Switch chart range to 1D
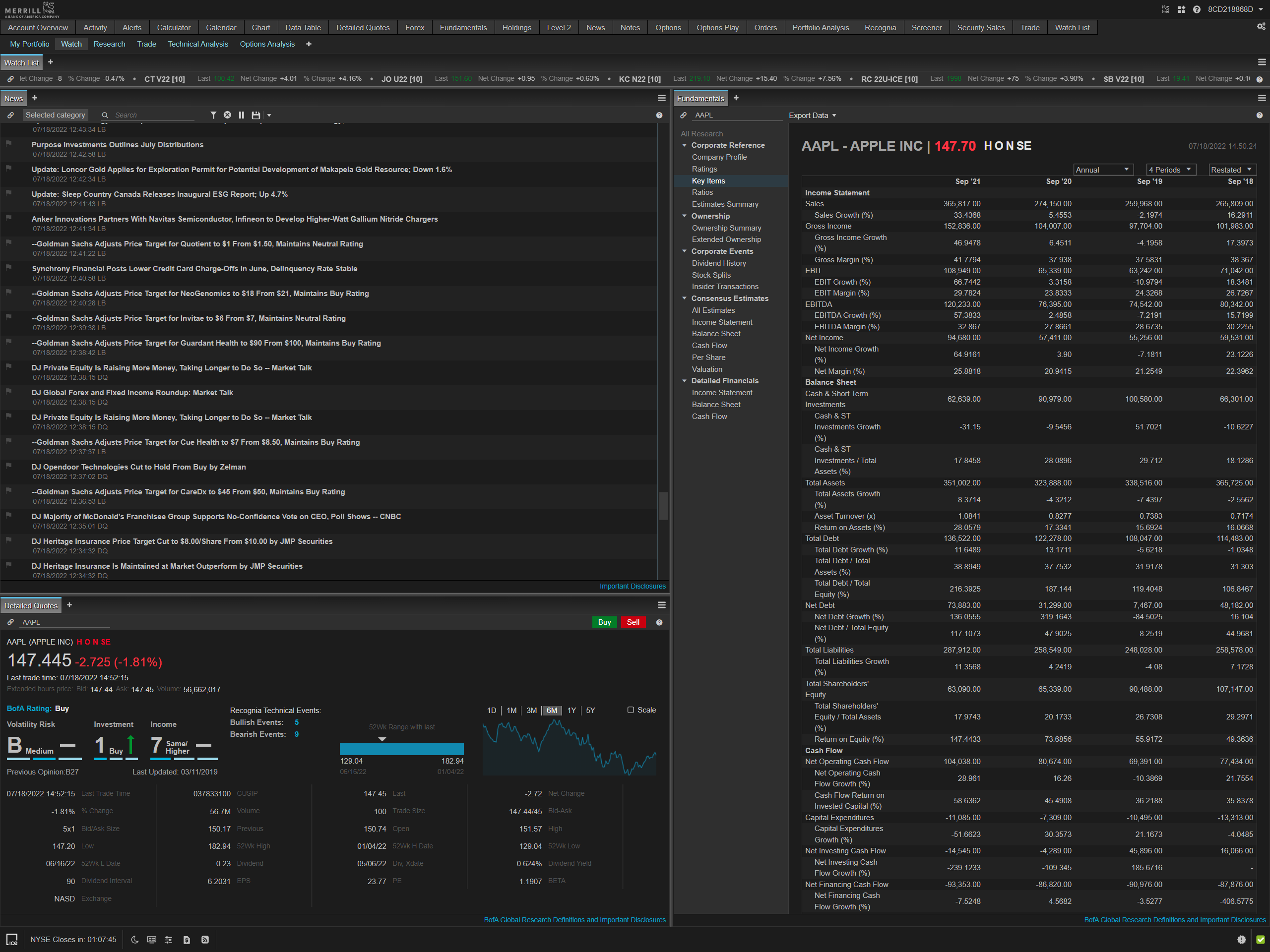Image resolution: width=1270 pixels, height=952 pixels. [x=492, y=711]
